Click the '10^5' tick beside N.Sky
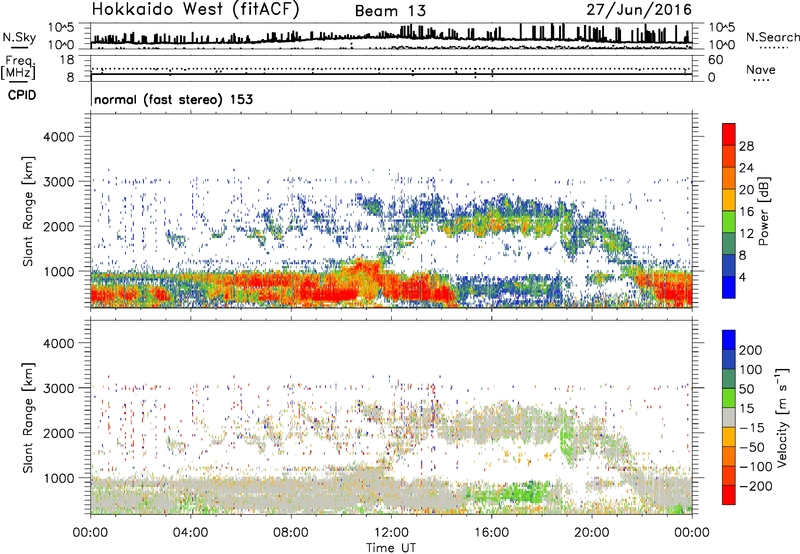Image resolution: width=800 pixels, height=554 pixels. point(61,27)
